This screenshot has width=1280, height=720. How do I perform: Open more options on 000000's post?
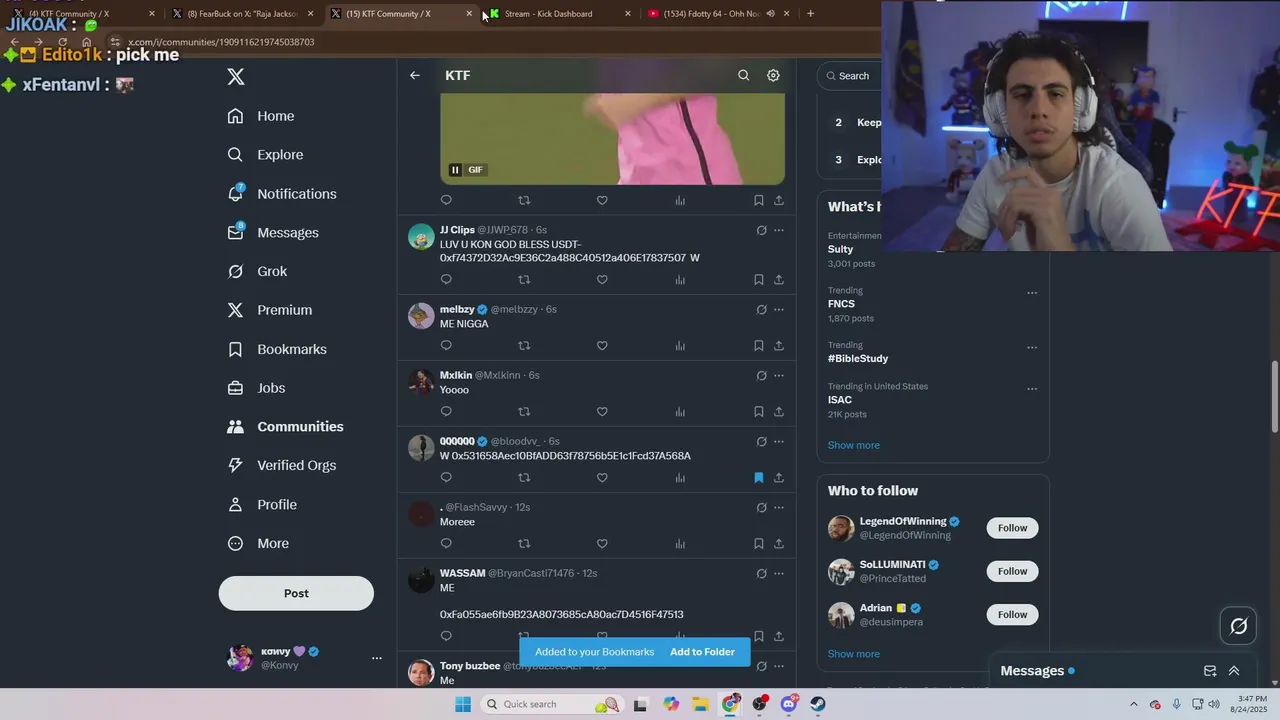pyautogui.click(x=779, y=442)
